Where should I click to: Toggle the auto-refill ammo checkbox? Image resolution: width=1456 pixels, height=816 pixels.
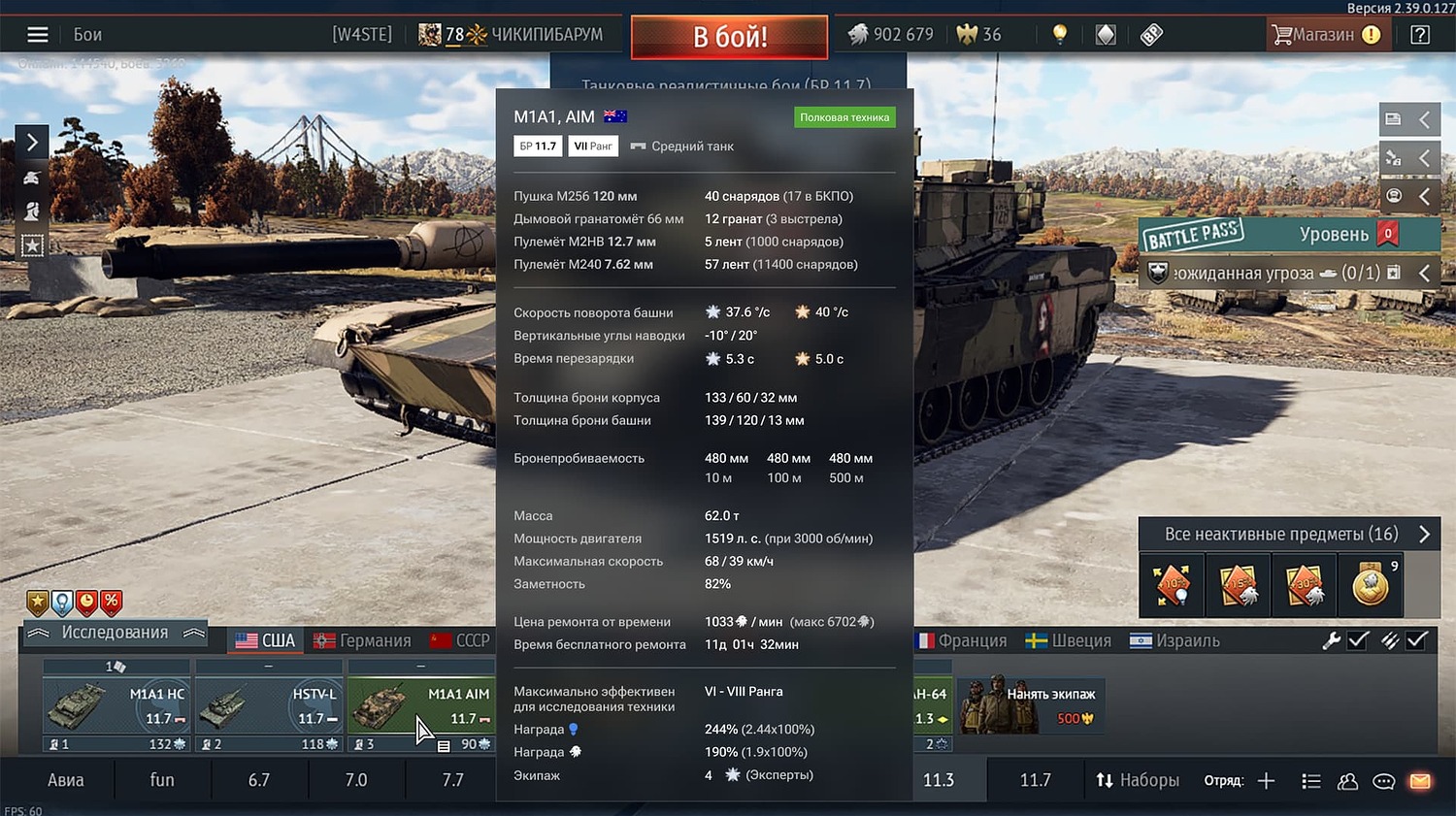point(1417,640)
